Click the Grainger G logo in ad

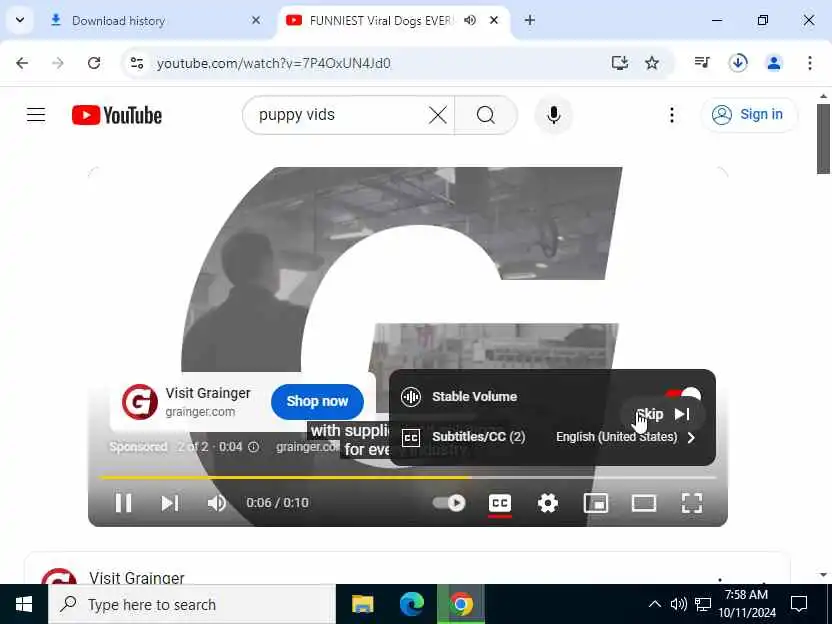point(140,402)
